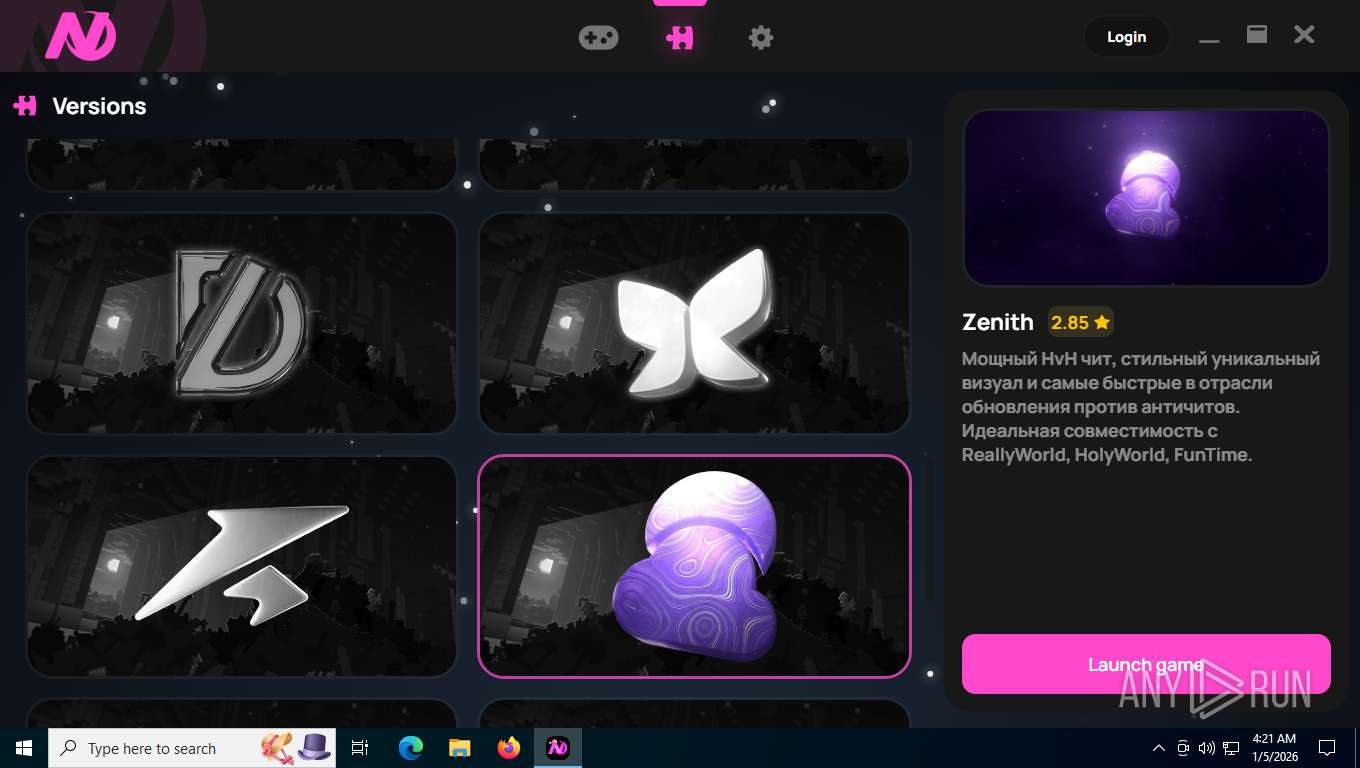Image resolution: width=1360 pixels, height=768 pixels.
Task: Open the gamepad games tab
Action: point(598,38)
